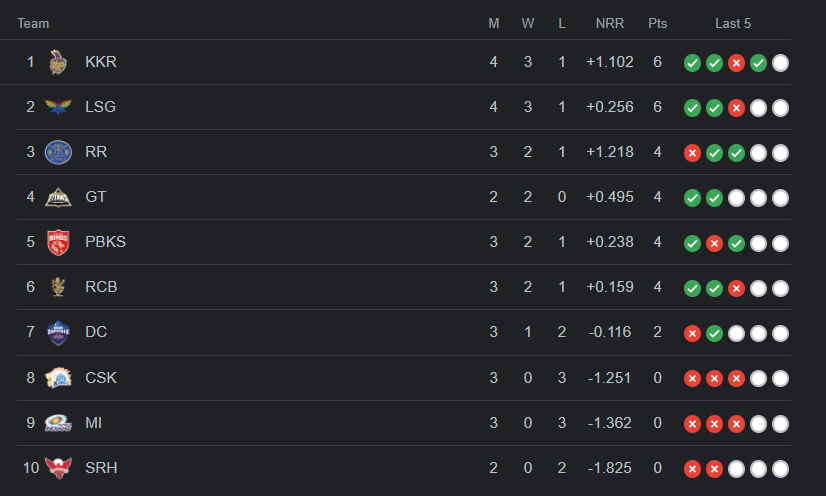The height and width of the screenshot is (496, 826).
Task: Open the KKR team name link
Action: pyautogui.click(x=101, y=62)
